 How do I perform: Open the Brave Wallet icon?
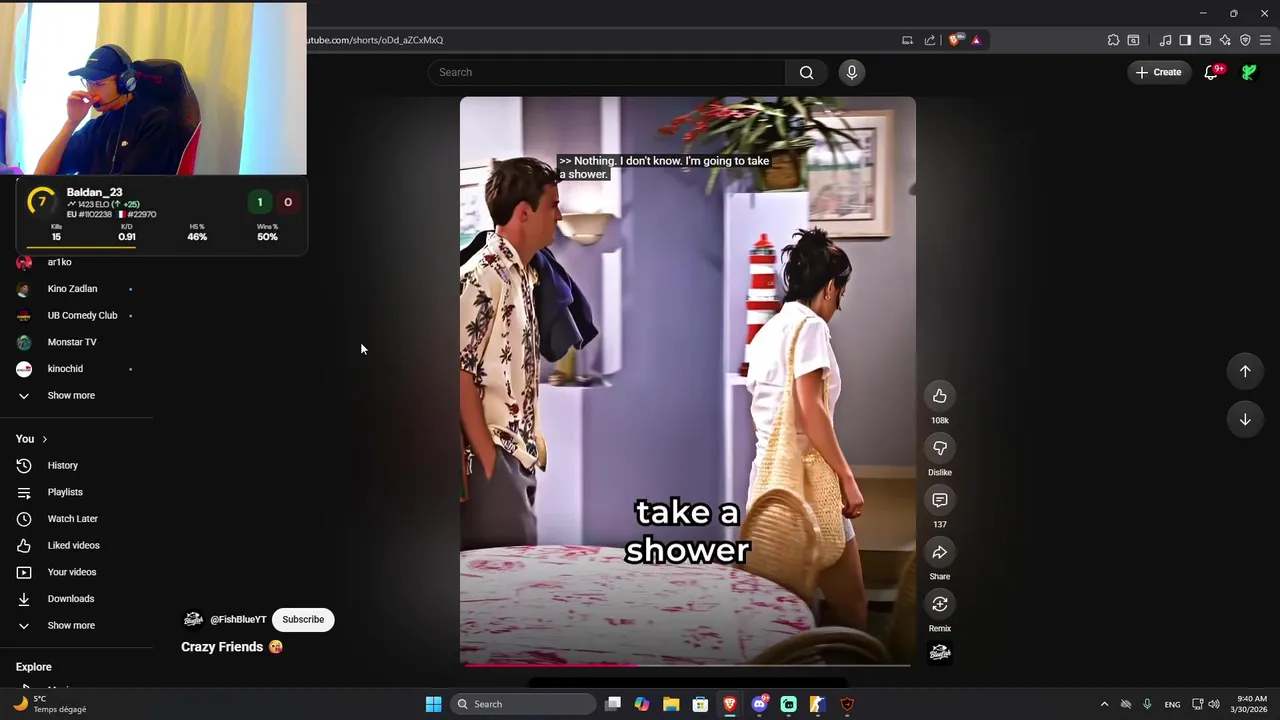pyautogui.click(x=1205, y=40)
